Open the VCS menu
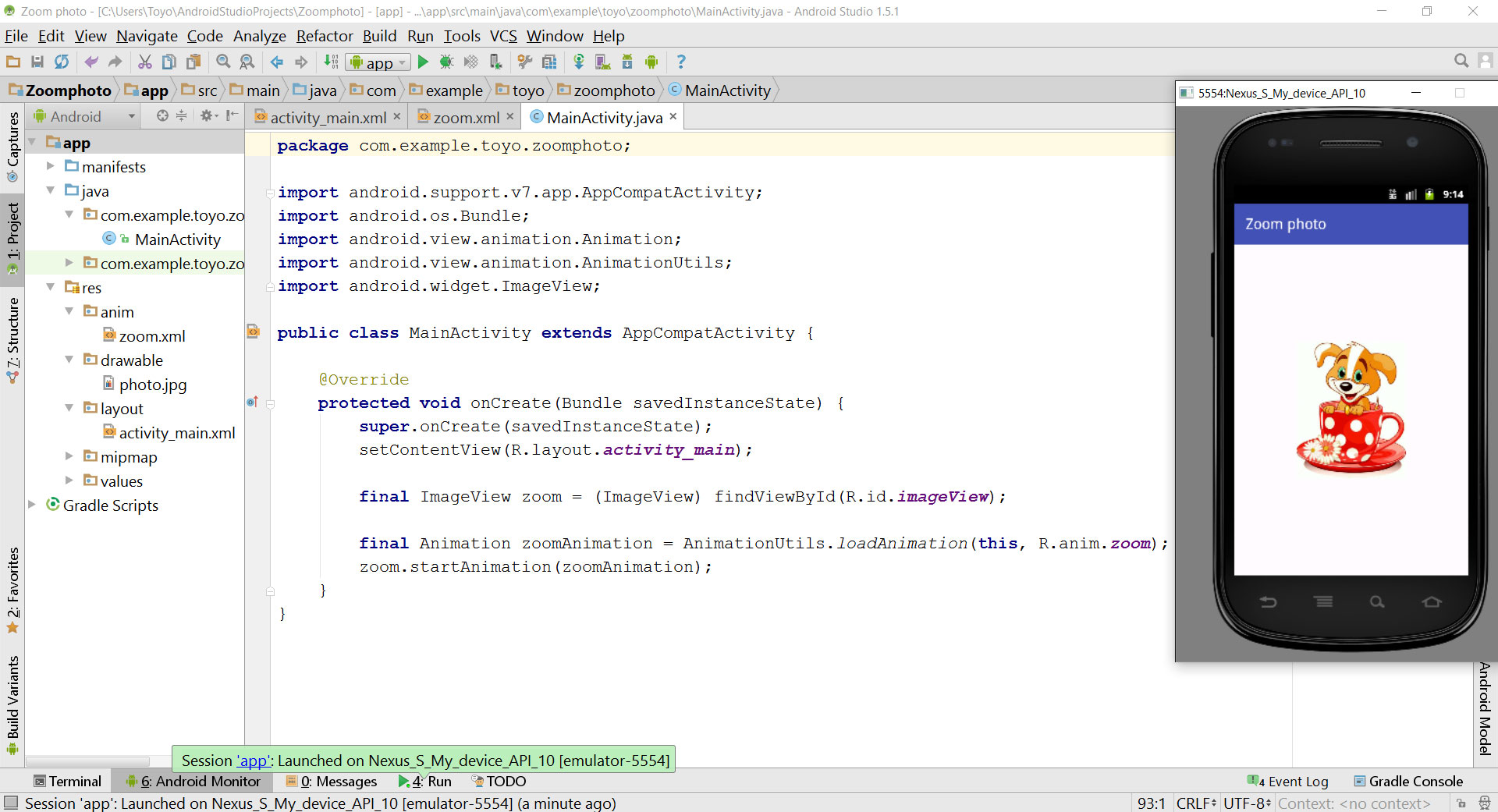This screenshot has width=1498, height=812. (x=503, y=36)
